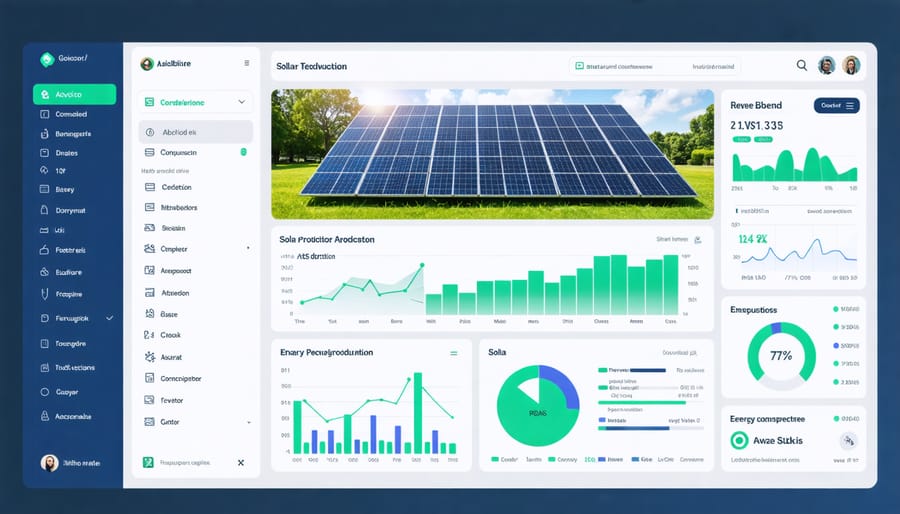
Task: Click the rightmost avatar in the header
Action: [851, 65]
